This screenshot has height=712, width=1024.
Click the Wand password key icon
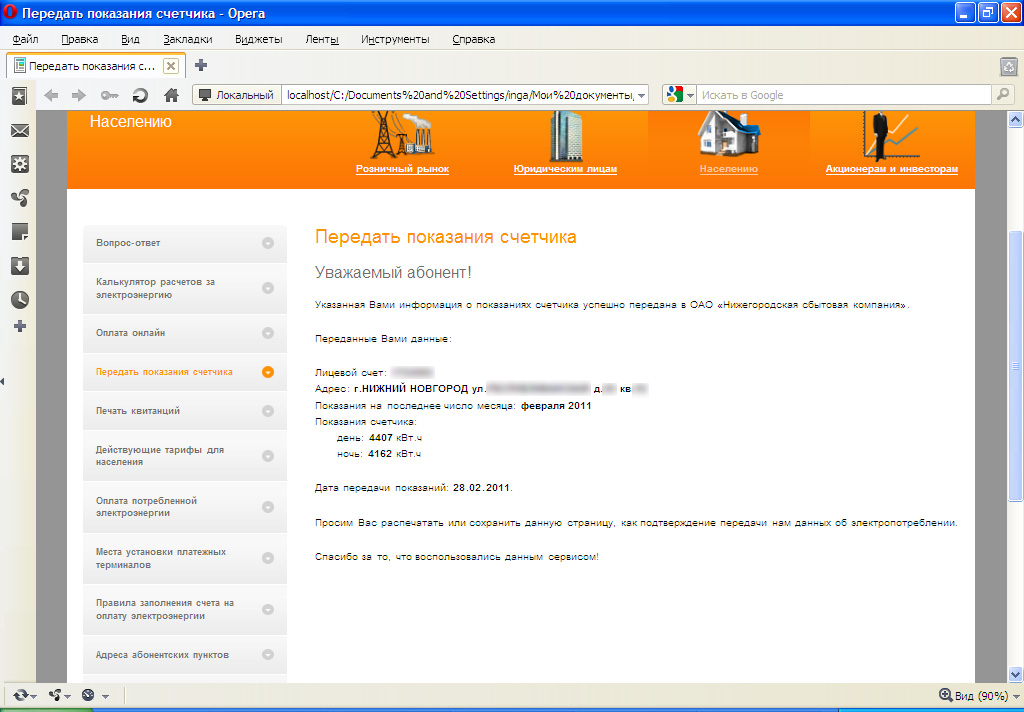click(x=109, y=96)
